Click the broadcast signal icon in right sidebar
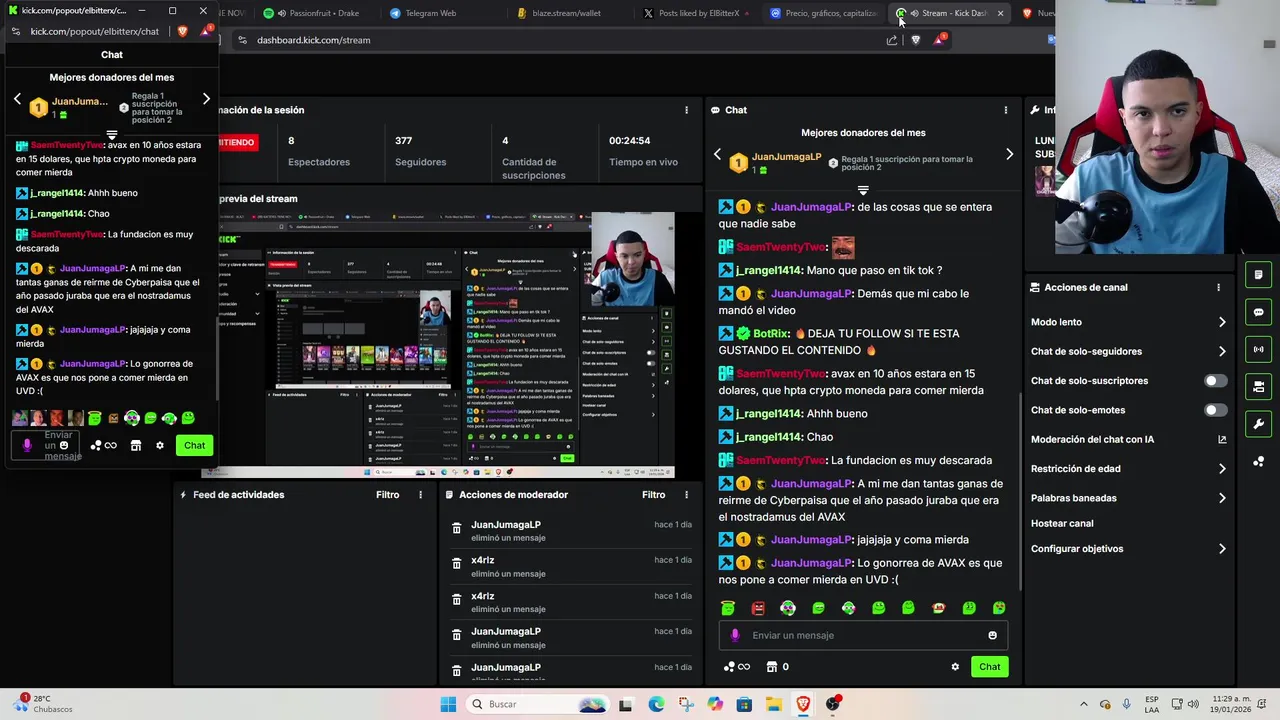1280x720 pixels. [1258, 349]
